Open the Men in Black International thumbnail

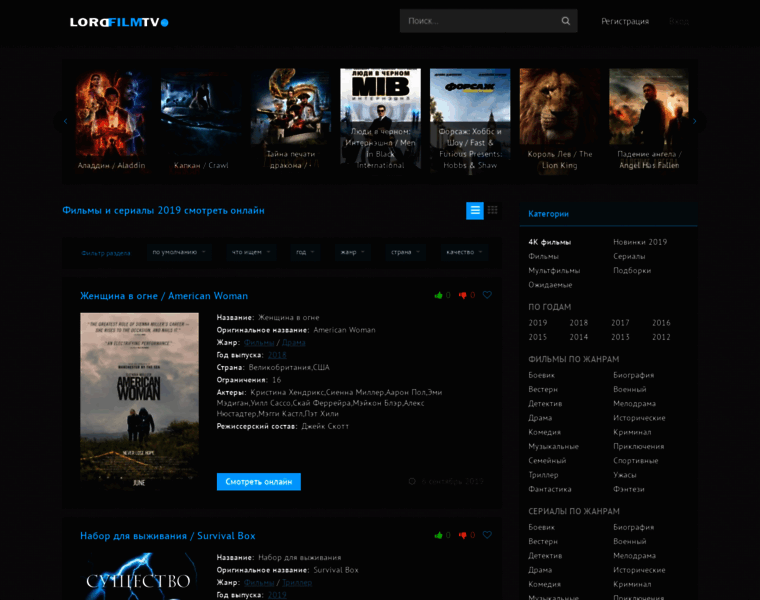pyautogui.click(x=380, y=121)
